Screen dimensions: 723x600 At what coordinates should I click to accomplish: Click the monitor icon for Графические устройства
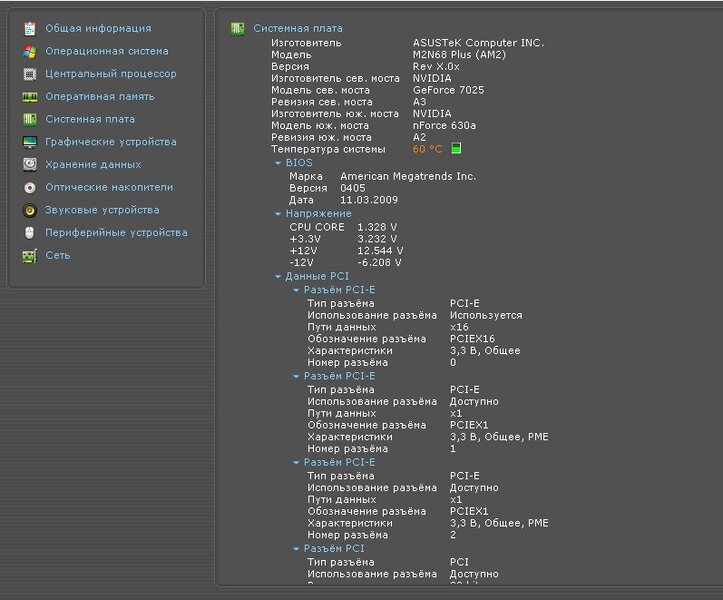click(30, 142)
